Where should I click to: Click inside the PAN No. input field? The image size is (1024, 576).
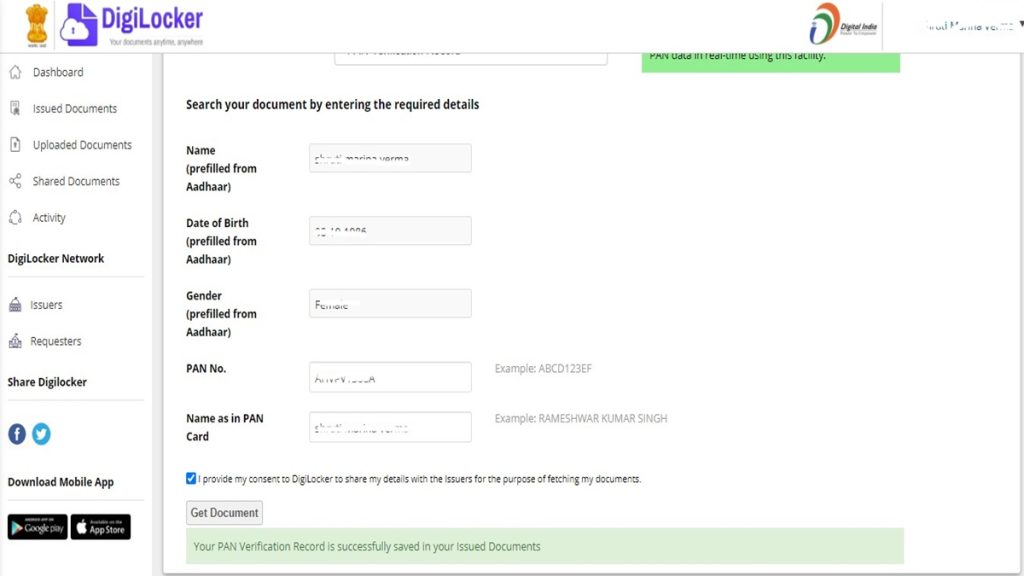[390, 376]
